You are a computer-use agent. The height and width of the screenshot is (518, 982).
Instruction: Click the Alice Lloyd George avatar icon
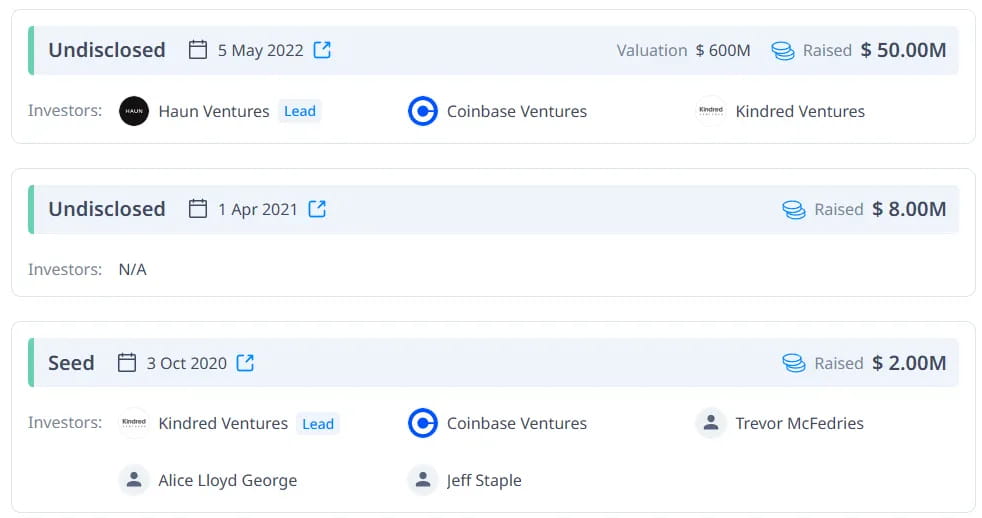(x=134, y=480)
